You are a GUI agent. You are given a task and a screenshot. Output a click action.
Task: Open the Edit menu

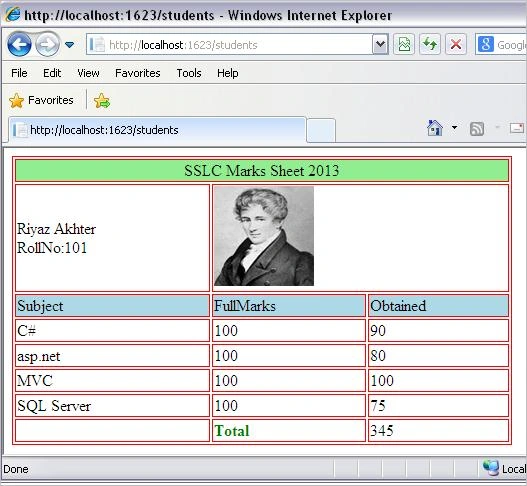pyautogui.click(x=52, y=73)
